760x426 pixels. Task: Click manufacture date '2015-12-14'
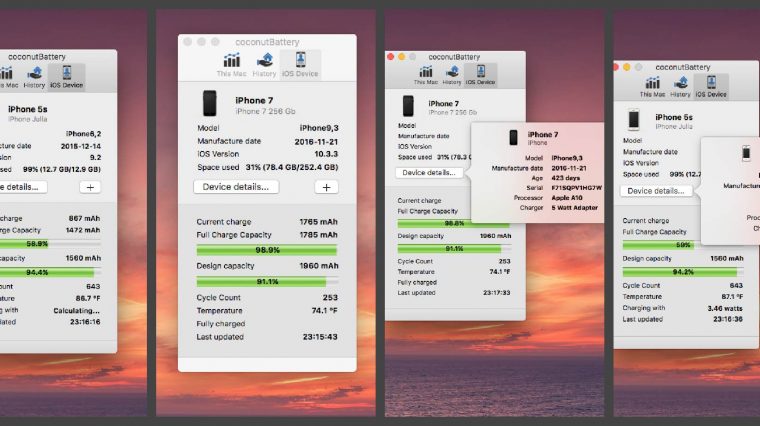80,146
